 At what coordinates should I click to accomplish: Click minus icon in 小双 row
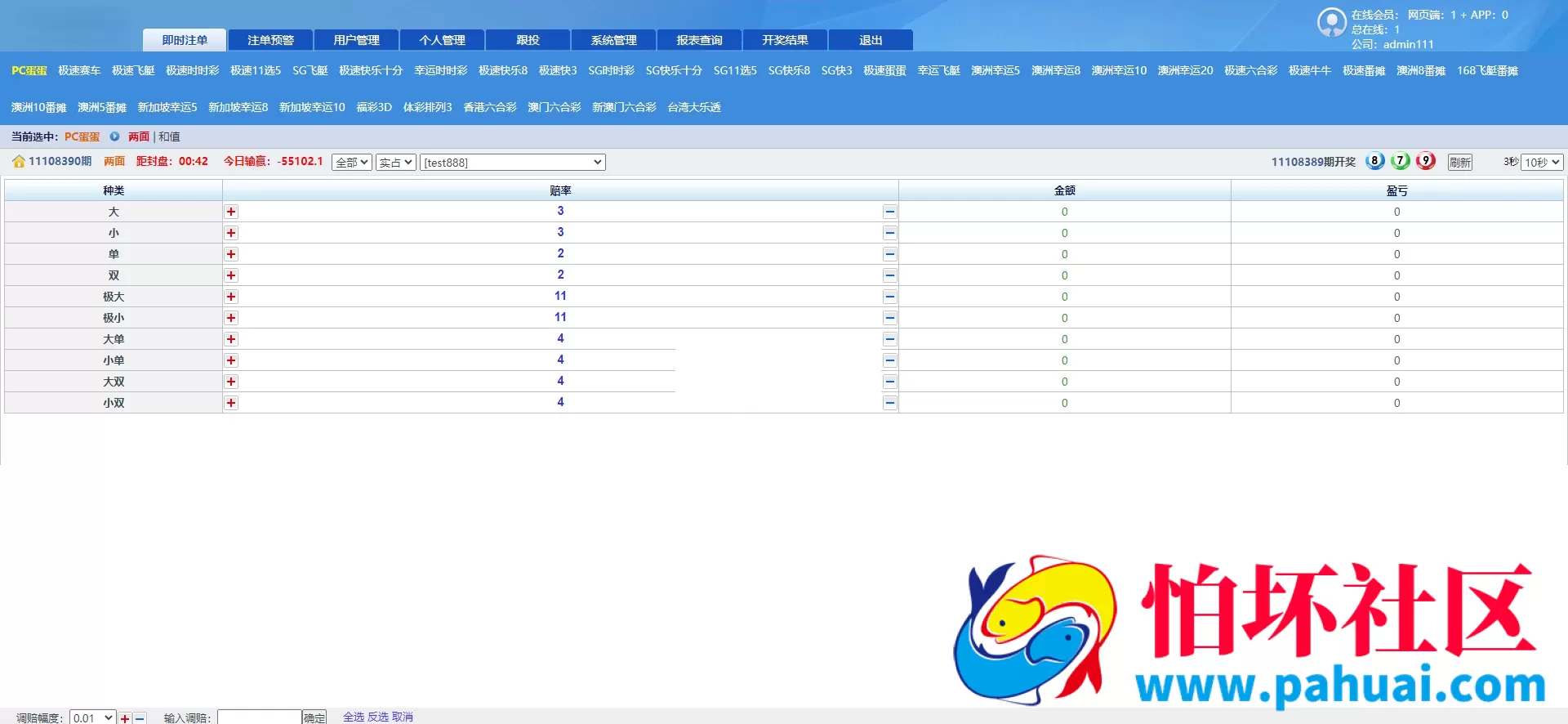889,403
